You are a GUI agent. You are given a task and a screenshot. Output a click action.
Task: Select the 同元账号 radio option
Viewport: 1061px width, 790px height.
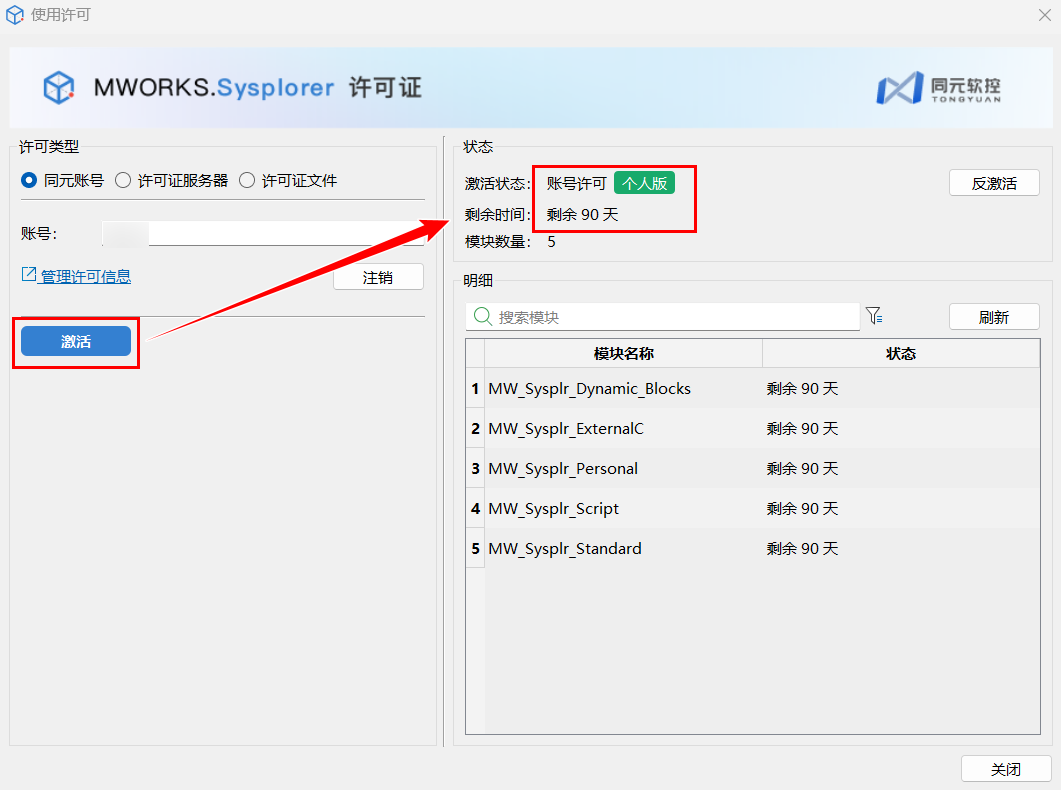tap(29, 181)
